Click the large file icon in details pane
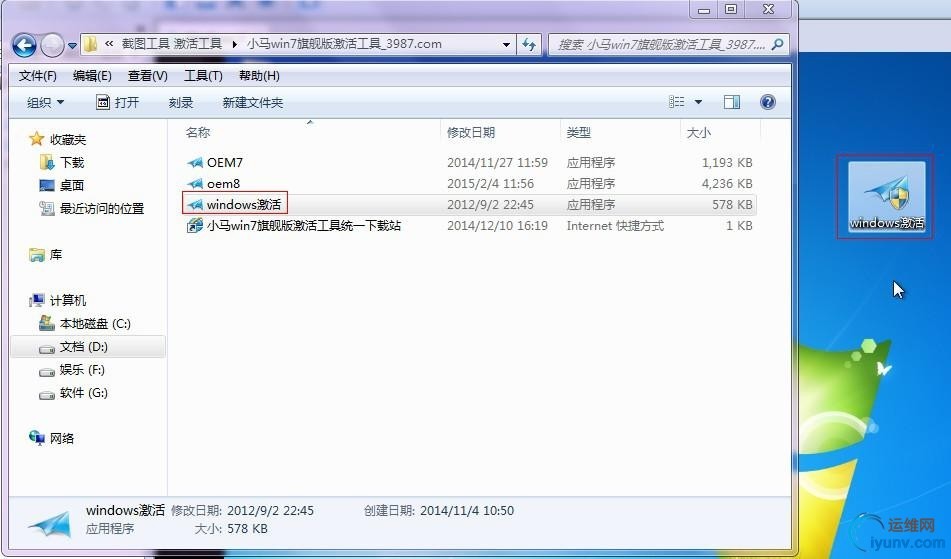The width and height of the screenshot is (951, 559). (x=50, y=525)
